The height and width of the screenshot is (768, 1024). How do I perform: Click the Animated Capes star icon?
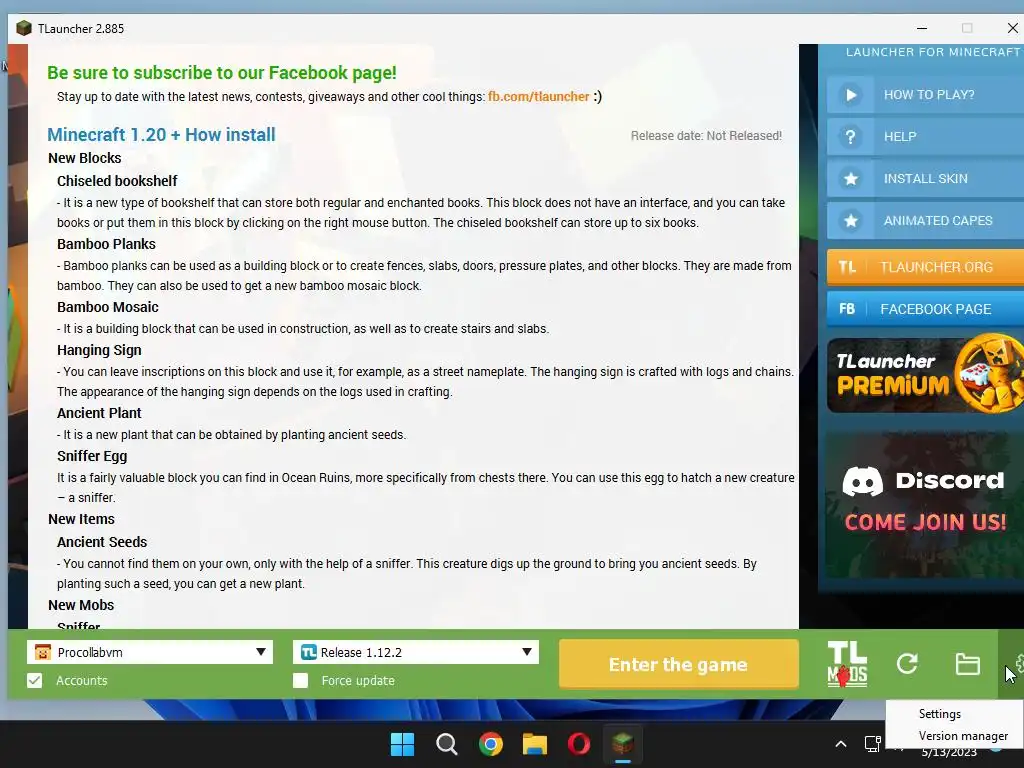click(850, 221)
